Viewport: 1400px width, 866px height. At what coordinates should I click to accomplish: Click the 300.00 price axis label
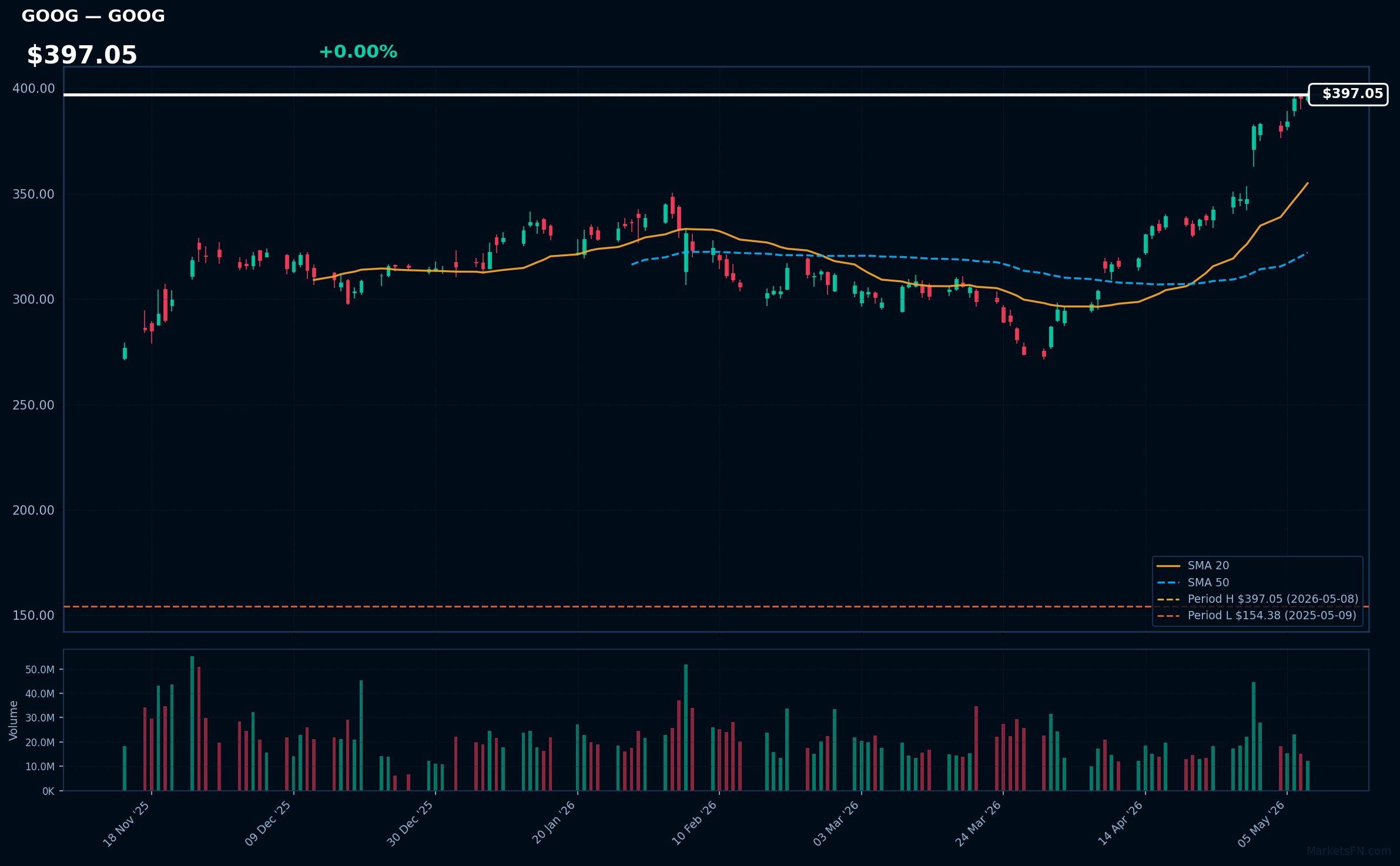(x=34, y=300)
